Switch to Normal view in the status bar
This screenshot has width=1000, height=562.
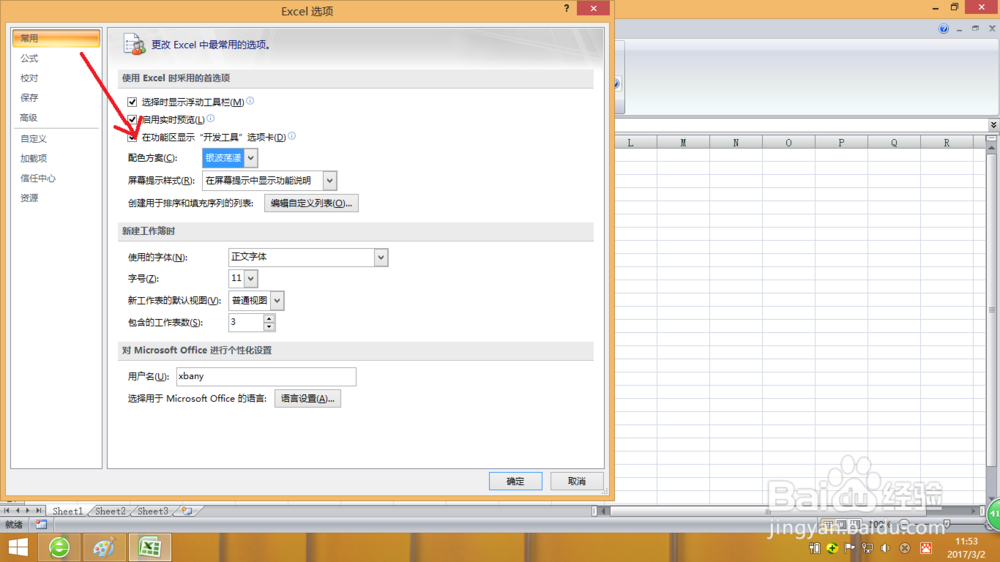click(x=828, y=524)
